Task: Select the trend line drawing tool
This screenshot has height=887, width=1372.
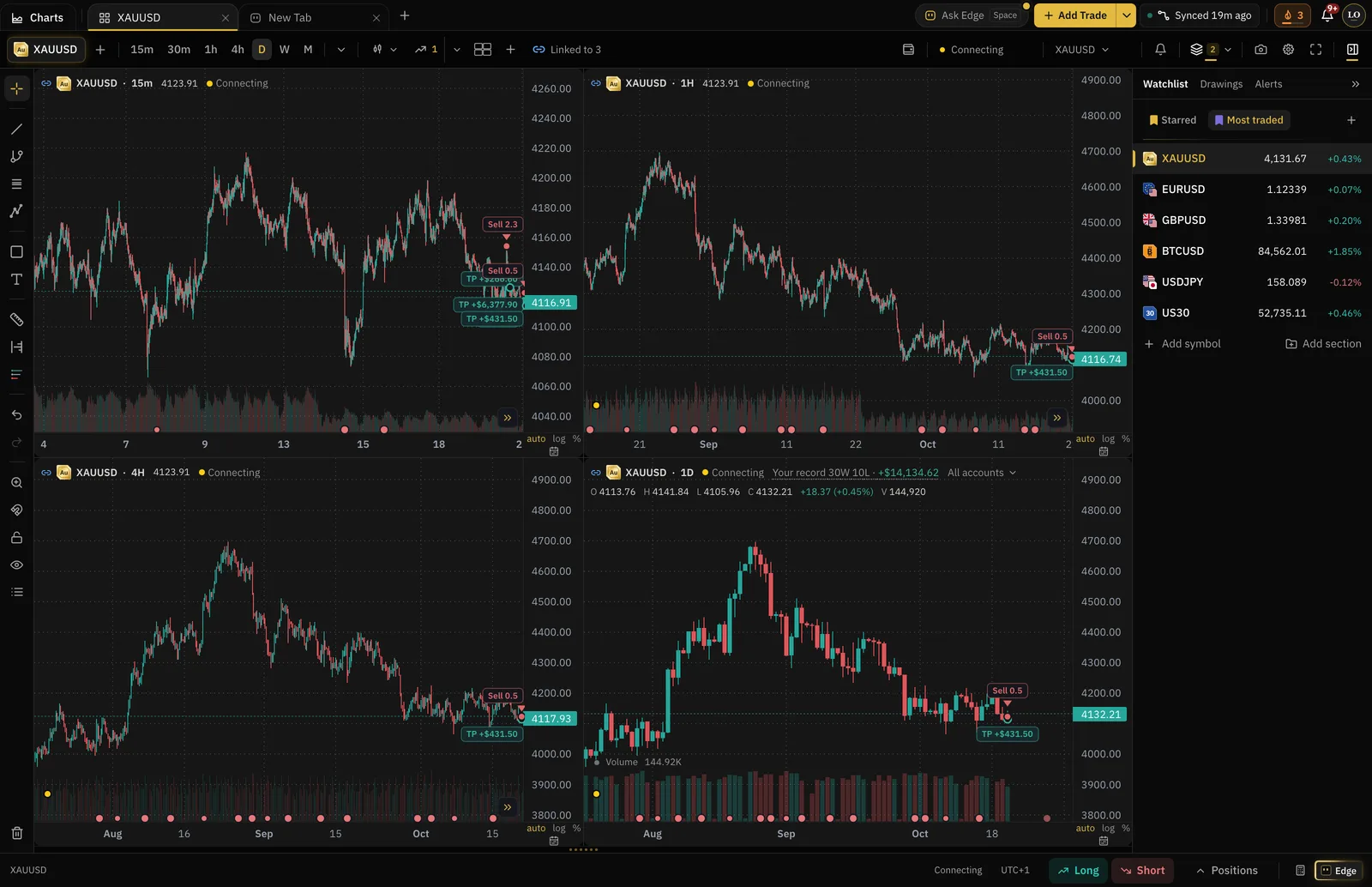Action: (16, 129)
